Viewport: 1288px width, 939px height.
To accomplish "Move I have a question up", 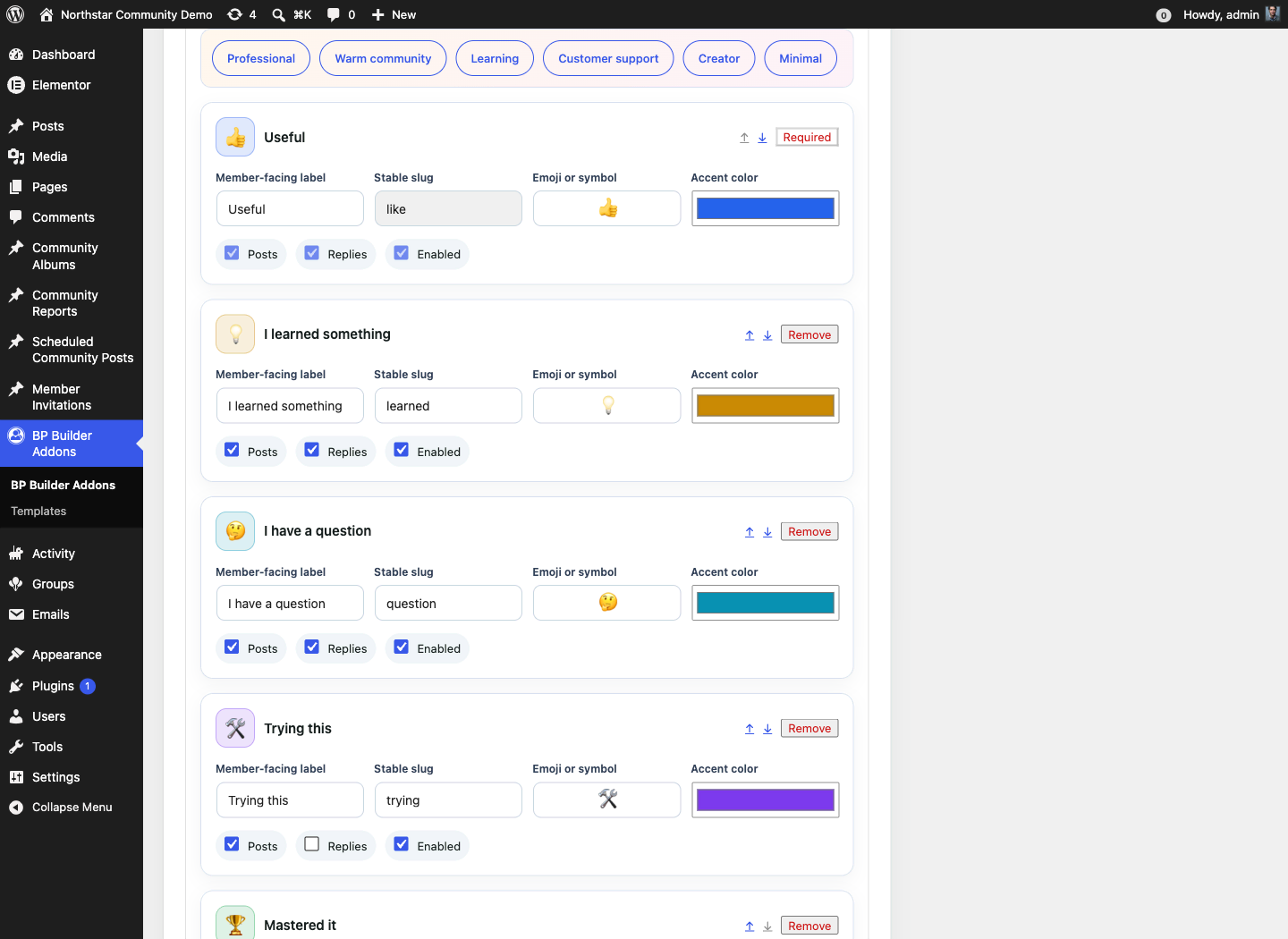I will pos(750,532).
